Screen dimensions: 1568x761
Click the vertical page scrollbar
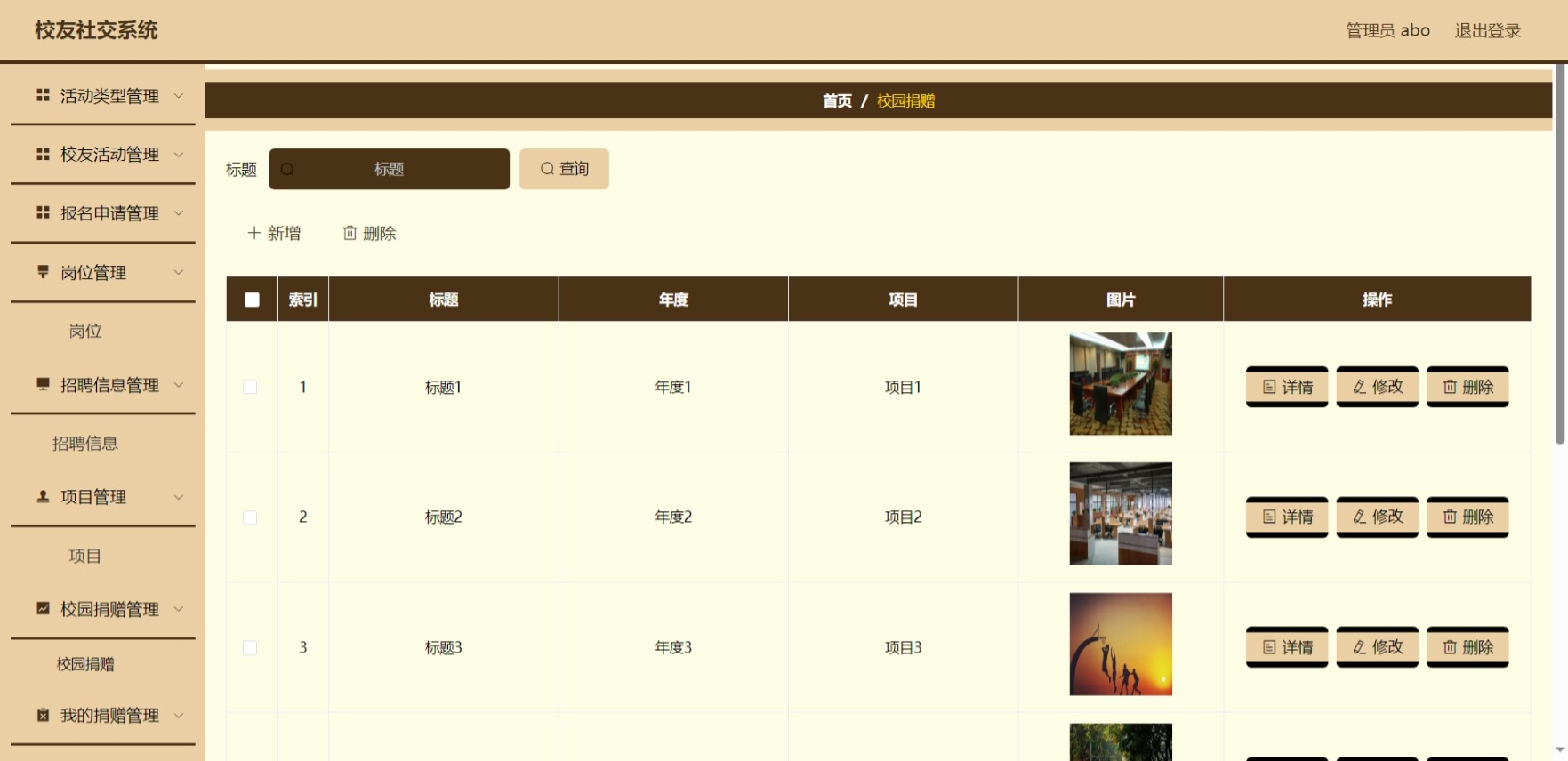1560,253
